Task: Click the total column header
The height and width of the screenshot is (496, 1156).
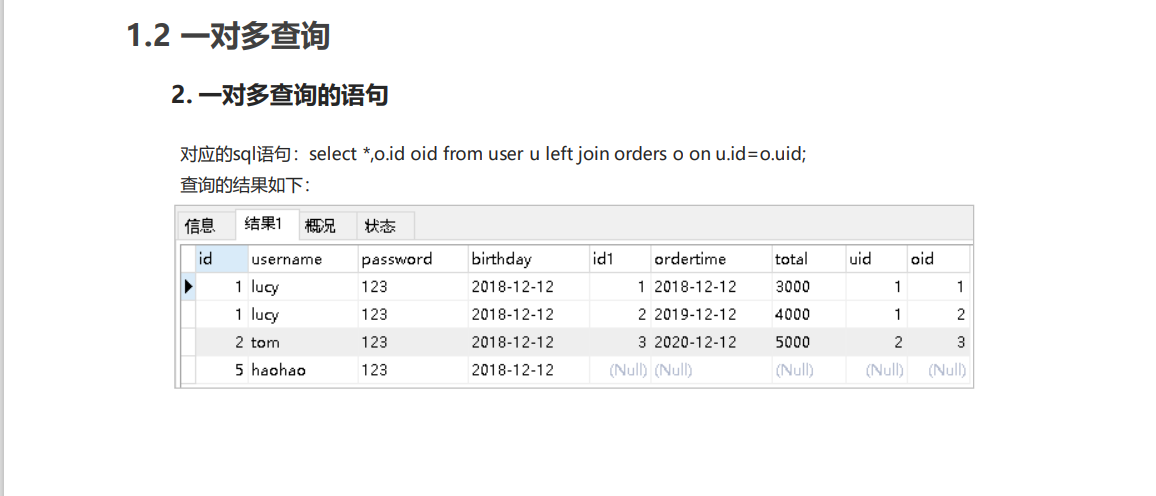Action: pyautogui.click(x=791, y=259)
